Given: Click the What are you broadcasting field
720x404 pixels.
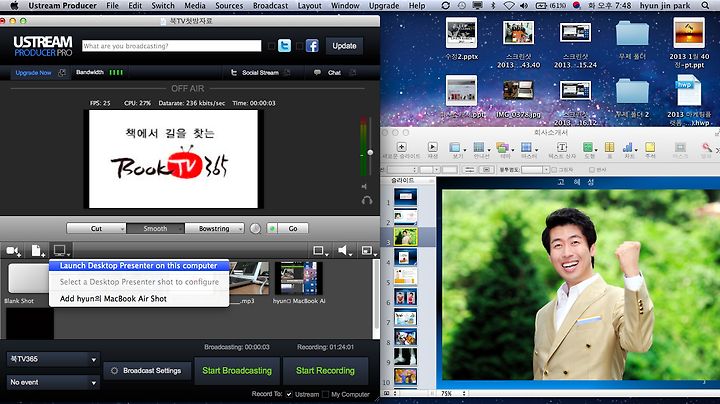Looking at the screenshot, I should pyautogui.click(x=171, y=46).
